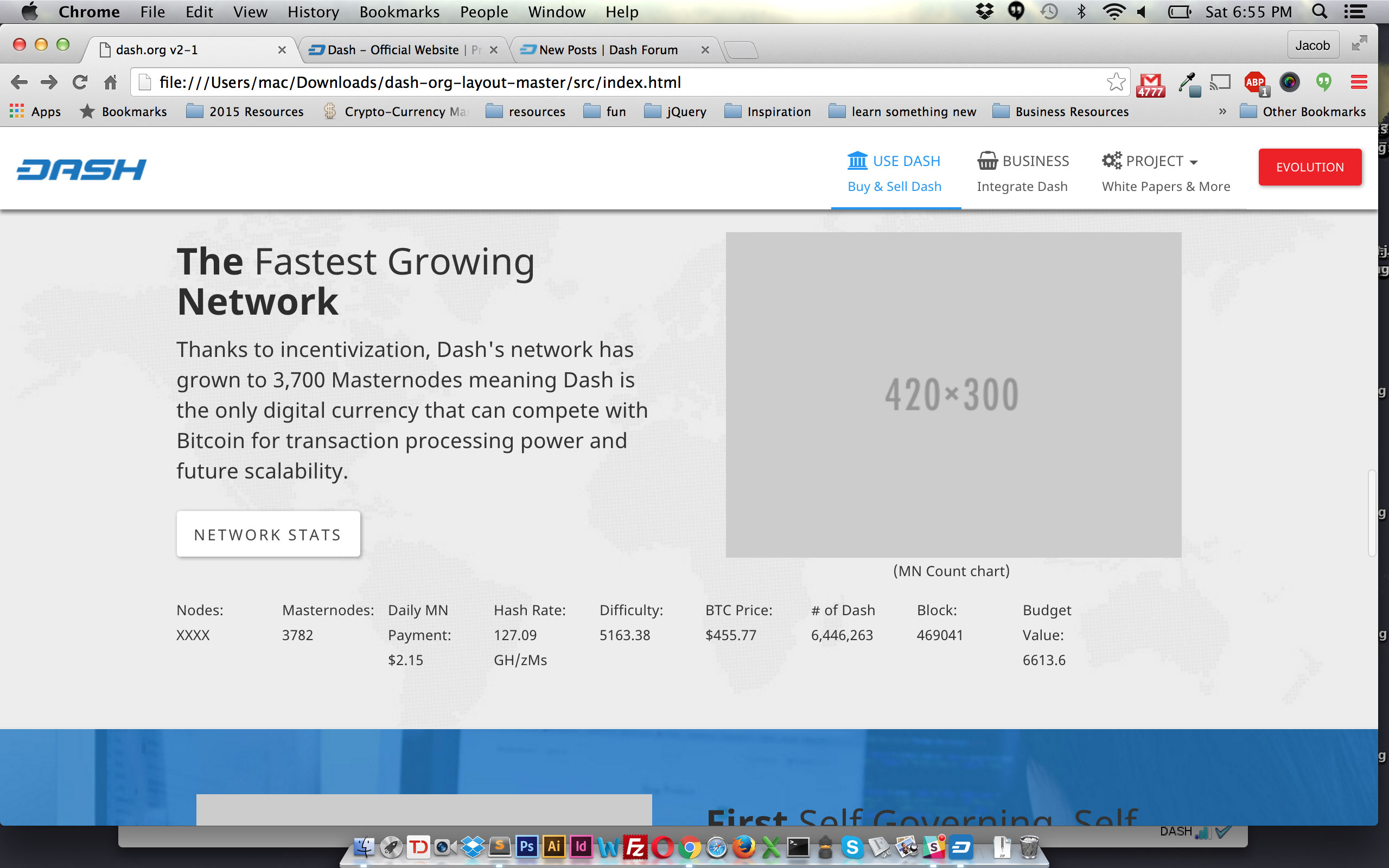Click the Google Cast extension icon
The height and width of the screenshot is (868, 1389).
[1220, 82]
